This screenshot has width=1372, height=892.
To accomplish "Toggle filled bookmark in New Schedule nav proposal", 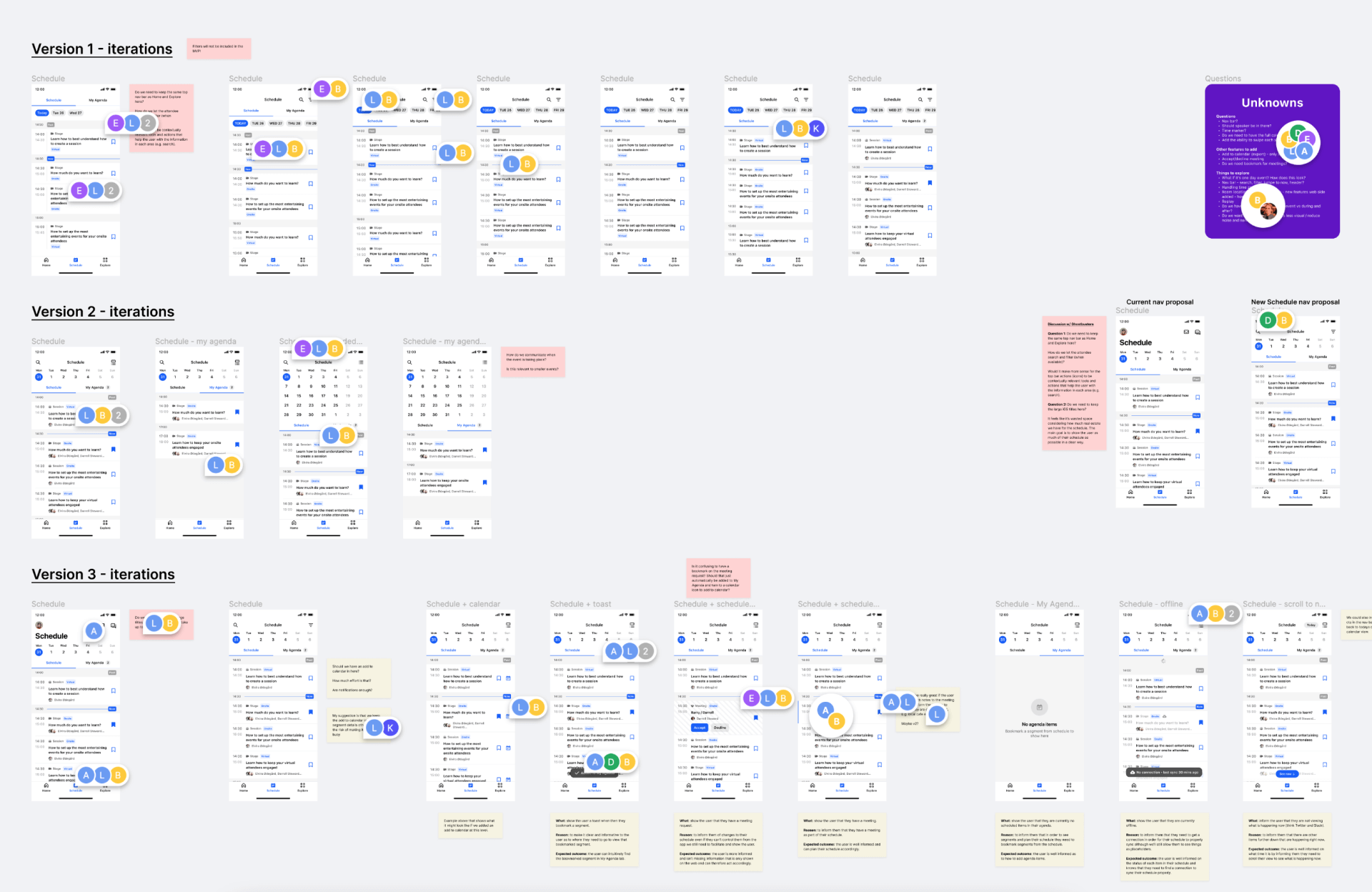I will coord(1333,418).
